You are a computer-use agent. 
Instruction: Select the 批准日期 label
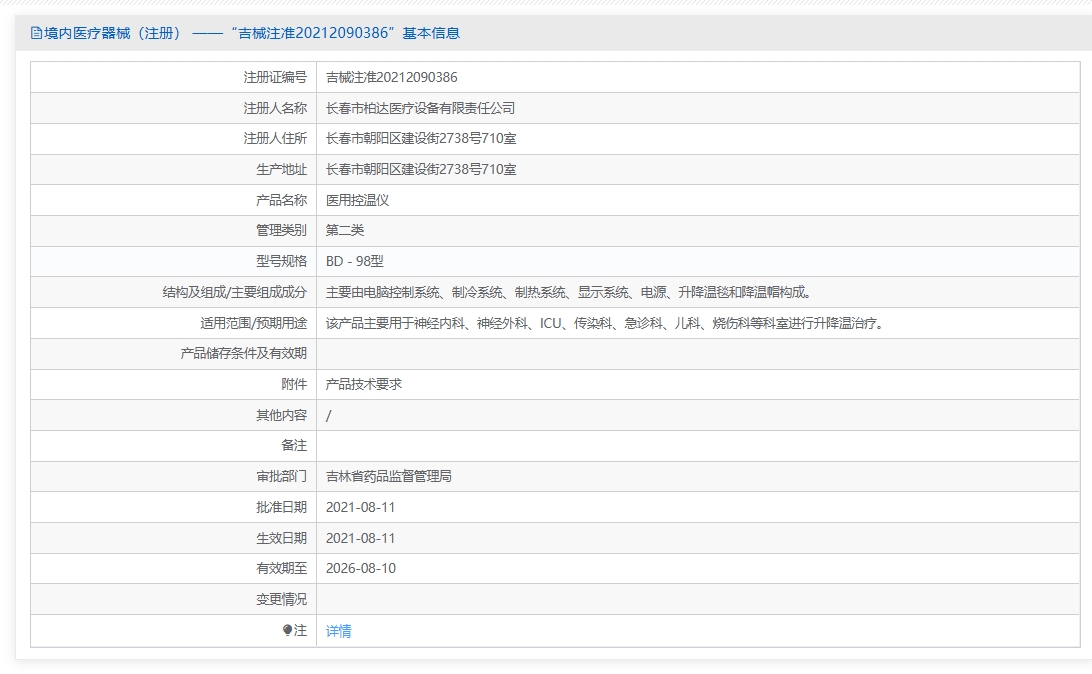[281, 507]
